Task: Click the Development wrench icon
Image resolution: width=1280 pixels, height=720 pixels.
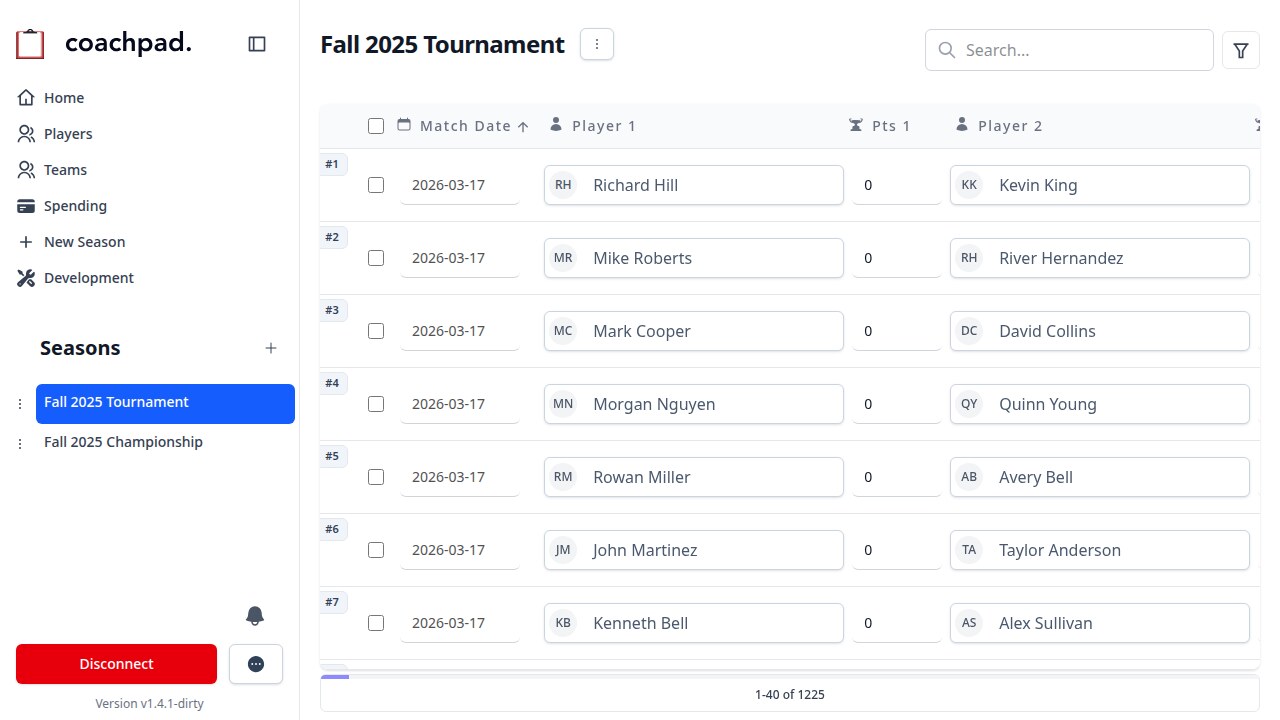Action: click(27, 277)
